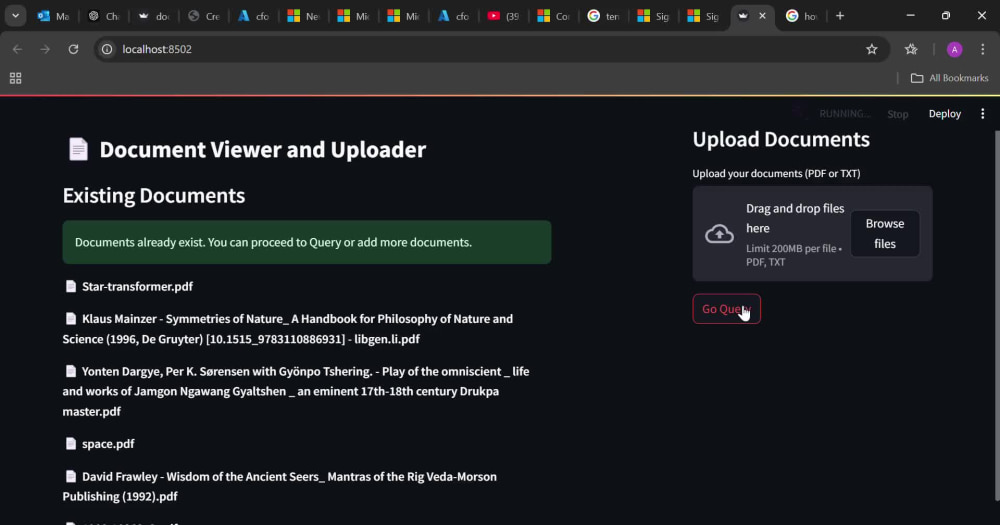Minimize the browser window

(x=911, y=16)
